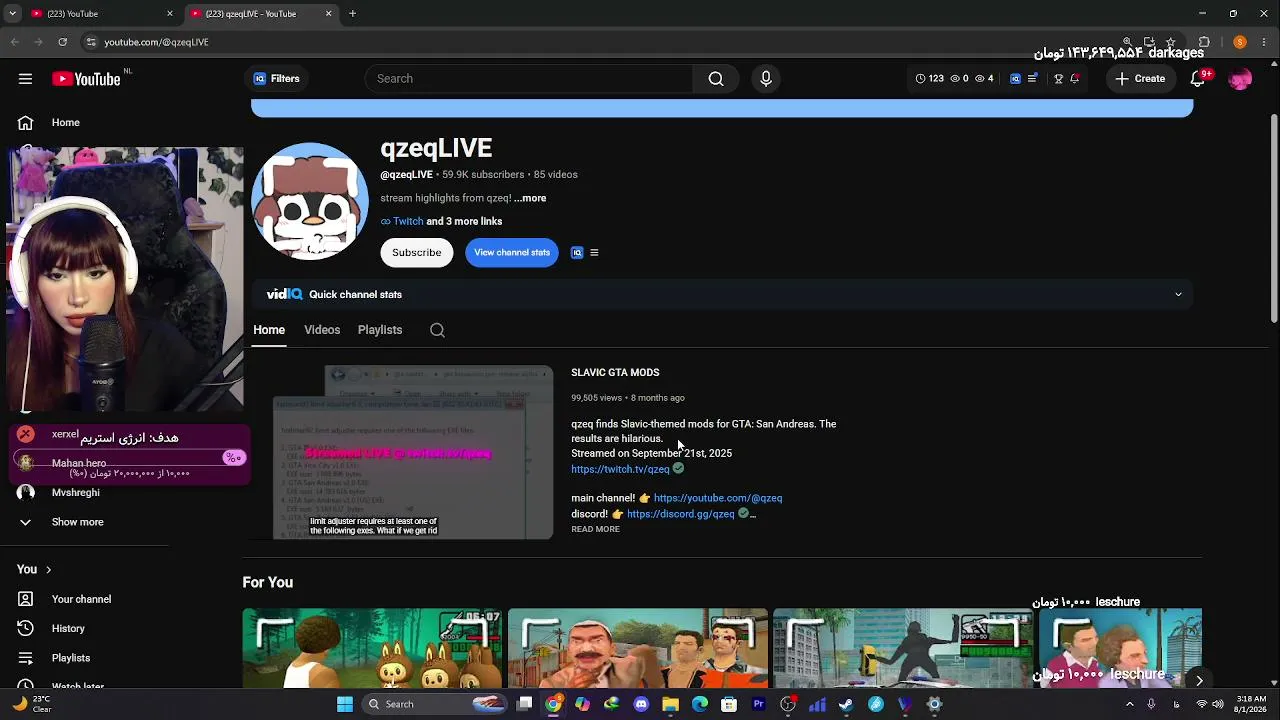
Task: Expand the Quick channel stats panel
Action: tap(1178, 295)
